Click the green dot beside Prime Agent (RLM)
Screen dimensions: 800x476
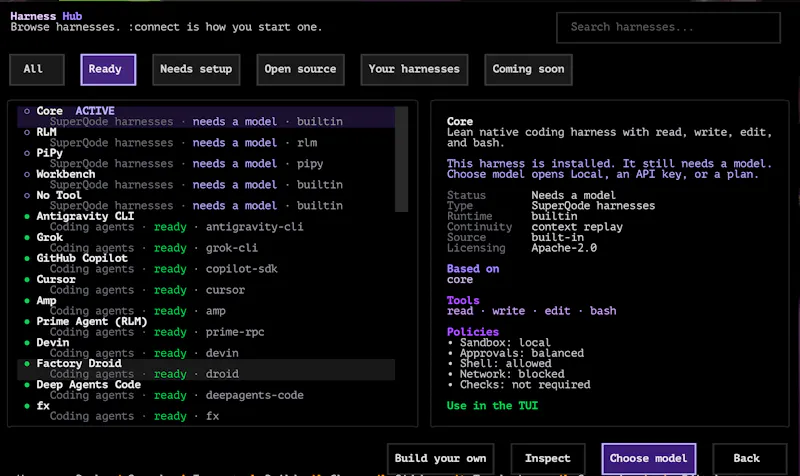(x=27, y=321)
